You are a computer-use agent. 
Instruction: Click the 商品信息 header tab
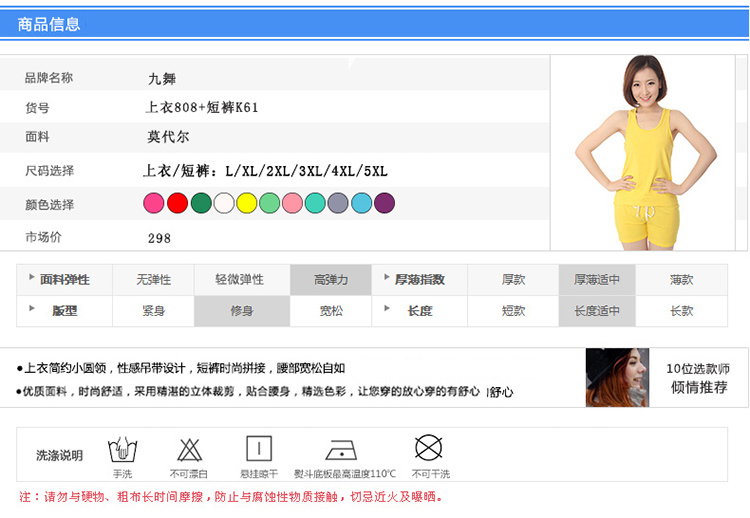[x=49, y=24]
